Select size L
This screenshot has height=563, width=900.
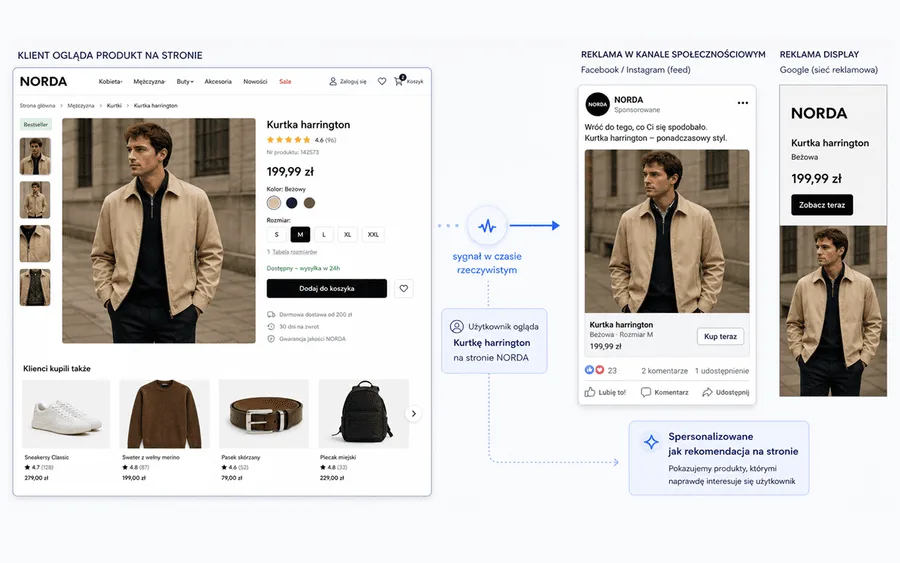click(x=324, y=234)
